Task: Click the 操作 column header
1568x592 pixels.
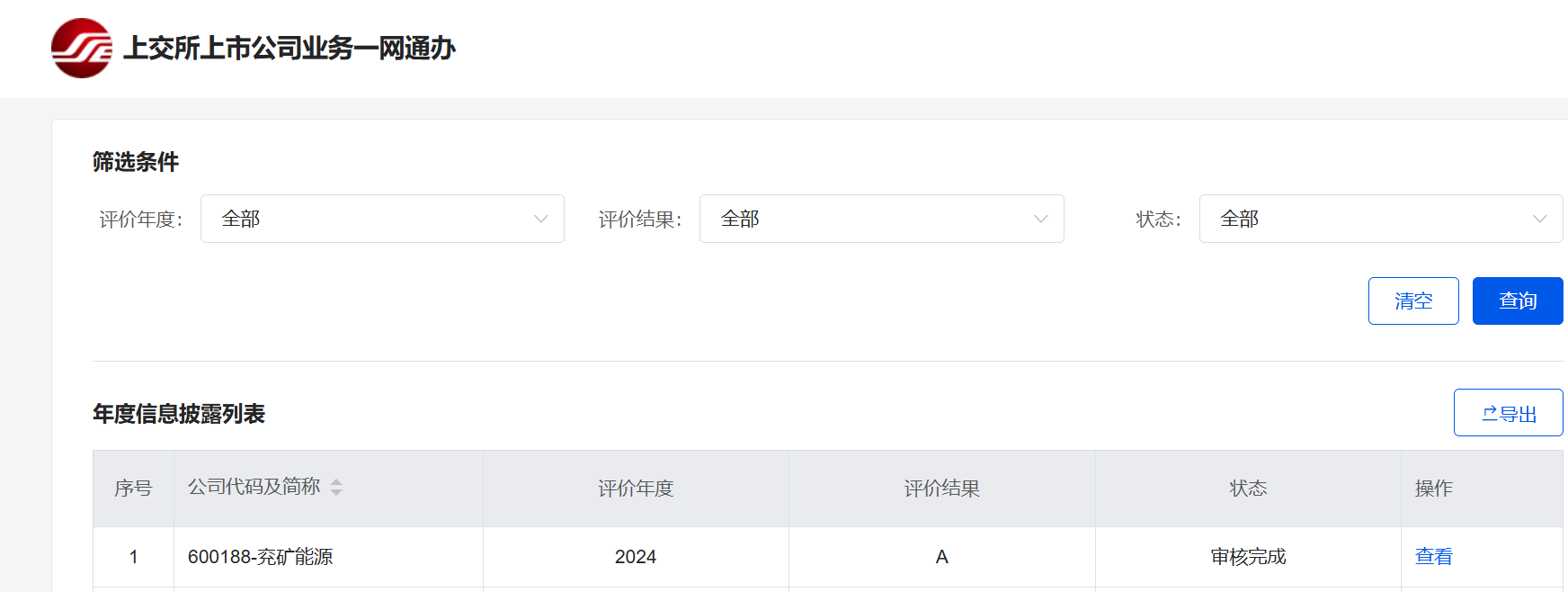Action: [x=1433, y=489]
